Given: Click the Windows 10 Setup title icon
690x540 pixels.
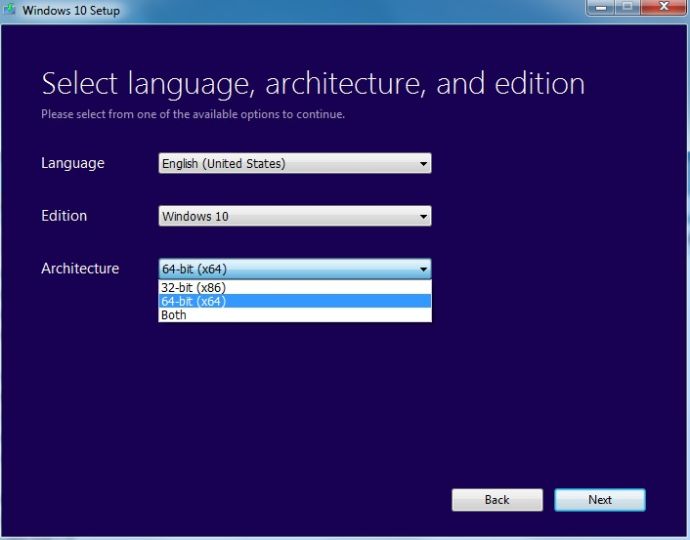Looking at the screenshot, I should [9, 9].
